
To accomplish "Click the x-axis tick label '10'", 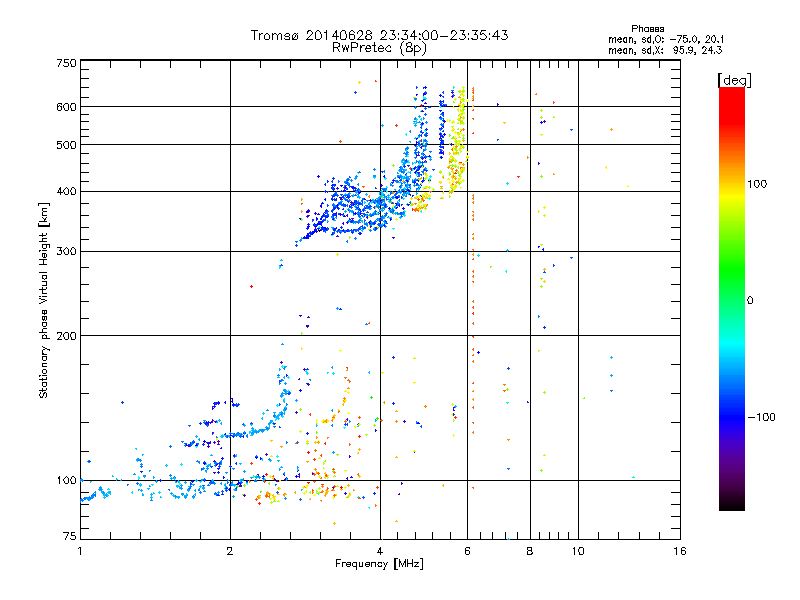I will 578,551.
